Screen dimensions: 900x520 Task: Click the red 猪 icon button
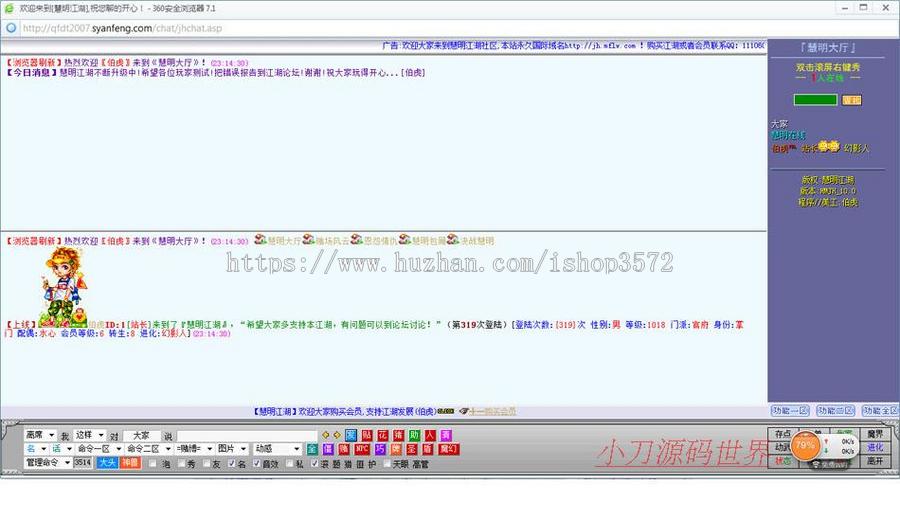[398, 436]
